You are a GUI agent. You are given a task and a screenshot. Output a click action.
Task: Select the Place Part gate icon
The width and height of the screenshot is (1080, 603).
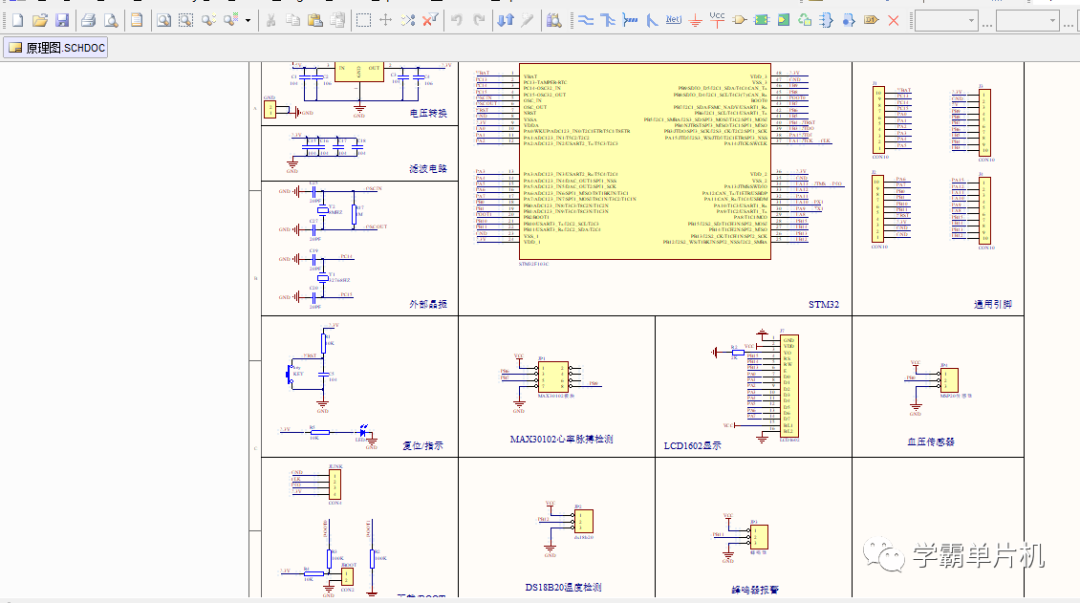pyautogui.click(x=739, y=21)
